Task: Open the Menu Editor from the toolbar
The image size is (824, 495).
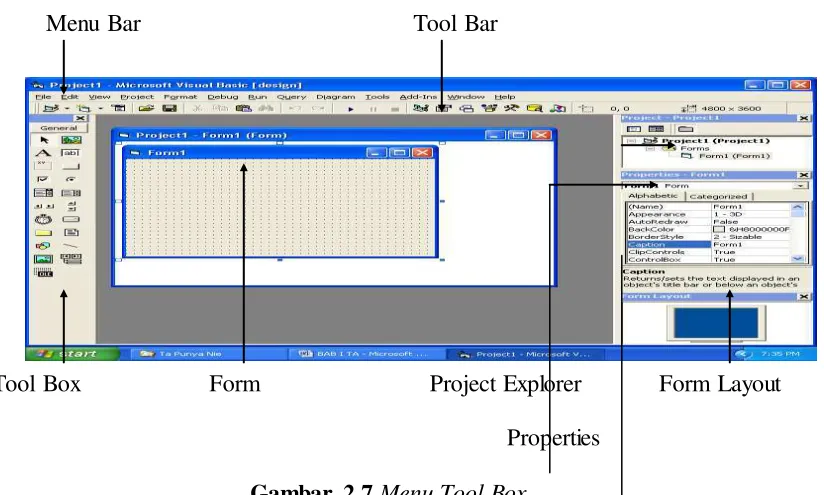Action: (119, 108)
